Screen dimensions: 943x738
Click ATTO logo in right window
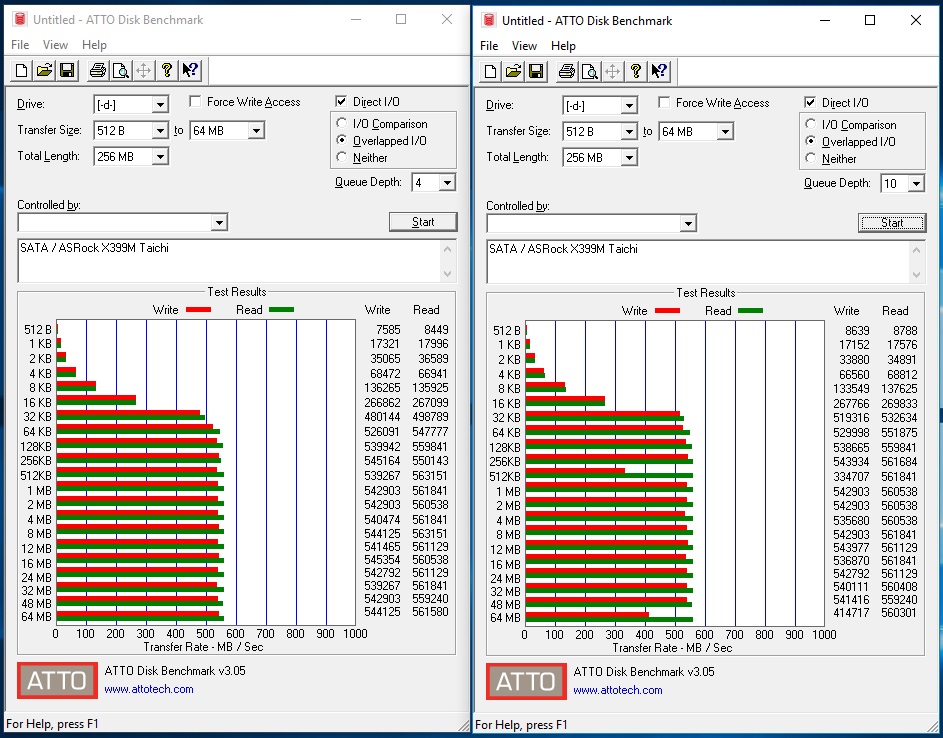coord(526,681)
